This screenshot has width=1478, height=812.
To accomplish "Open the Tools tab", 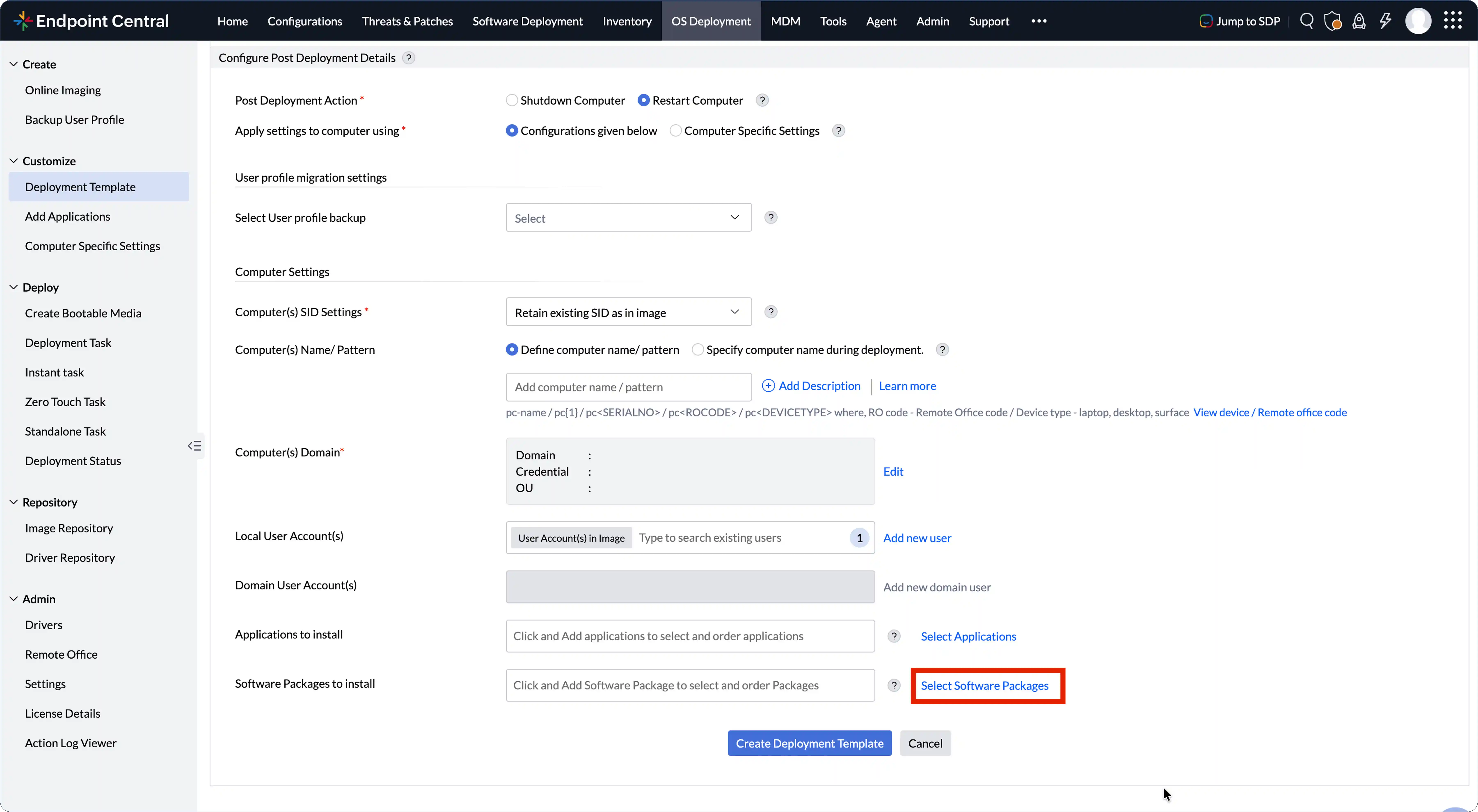I will pyautogui.click(x=833, y=21).
